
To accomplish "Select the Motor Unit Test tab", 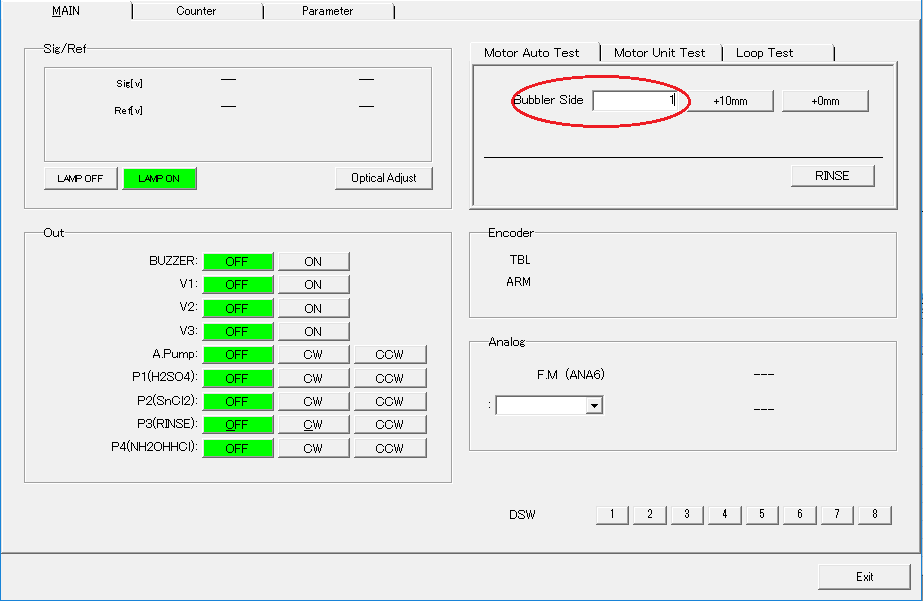I will click(x=660, y=53).
